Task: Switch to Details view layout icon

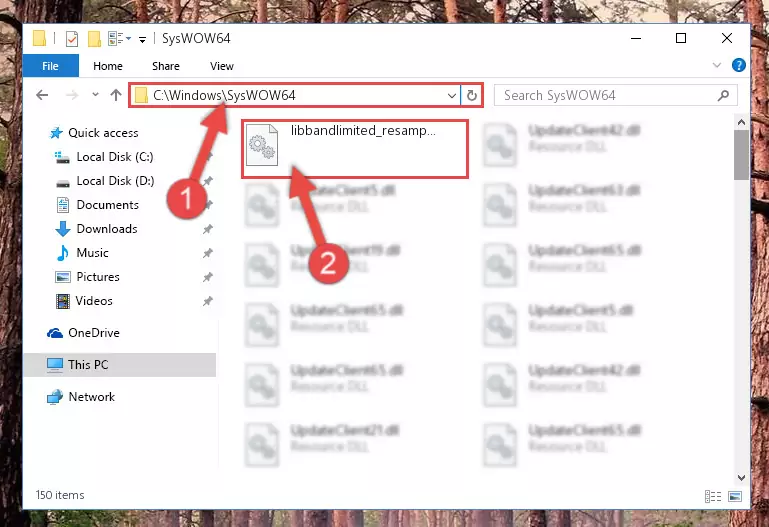Action: (713, 497)
